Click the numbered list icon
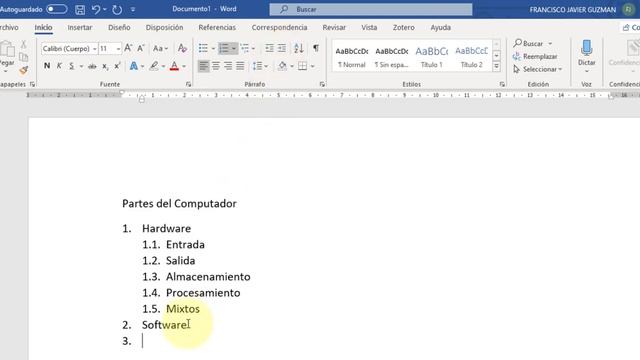Viewport: 640px width, 360px height. coord(224,48)
